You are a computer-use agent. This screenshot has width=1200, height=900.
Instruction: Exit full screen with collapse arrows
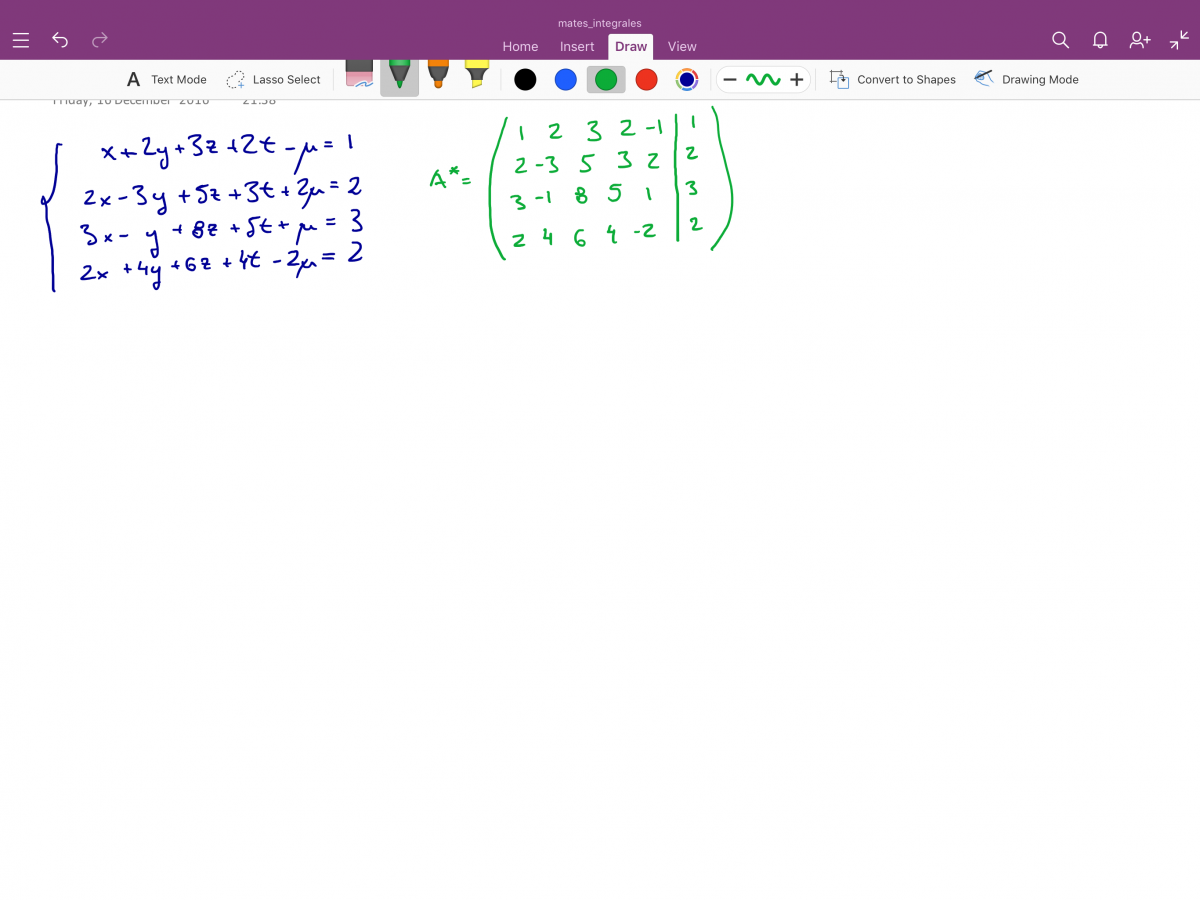1179,40
